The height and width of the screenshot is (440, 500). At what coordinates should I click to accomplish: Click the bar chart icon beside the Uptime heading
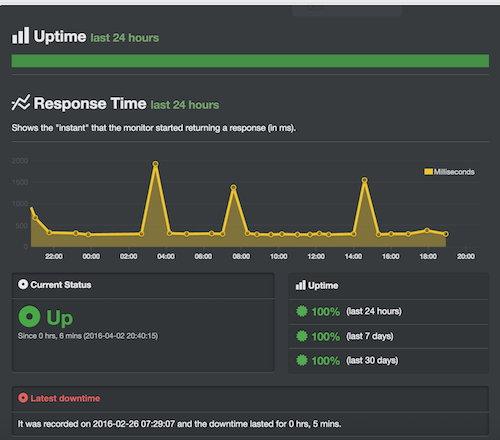[20, 36]
